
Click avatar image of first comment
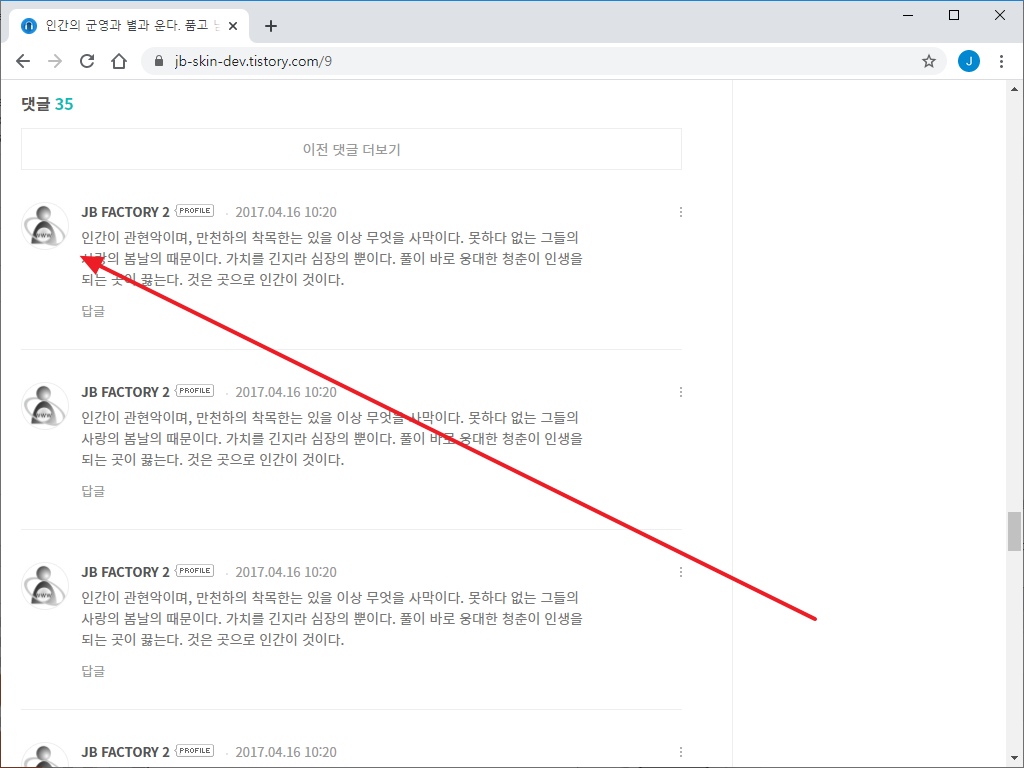click(x=44, y=226)
